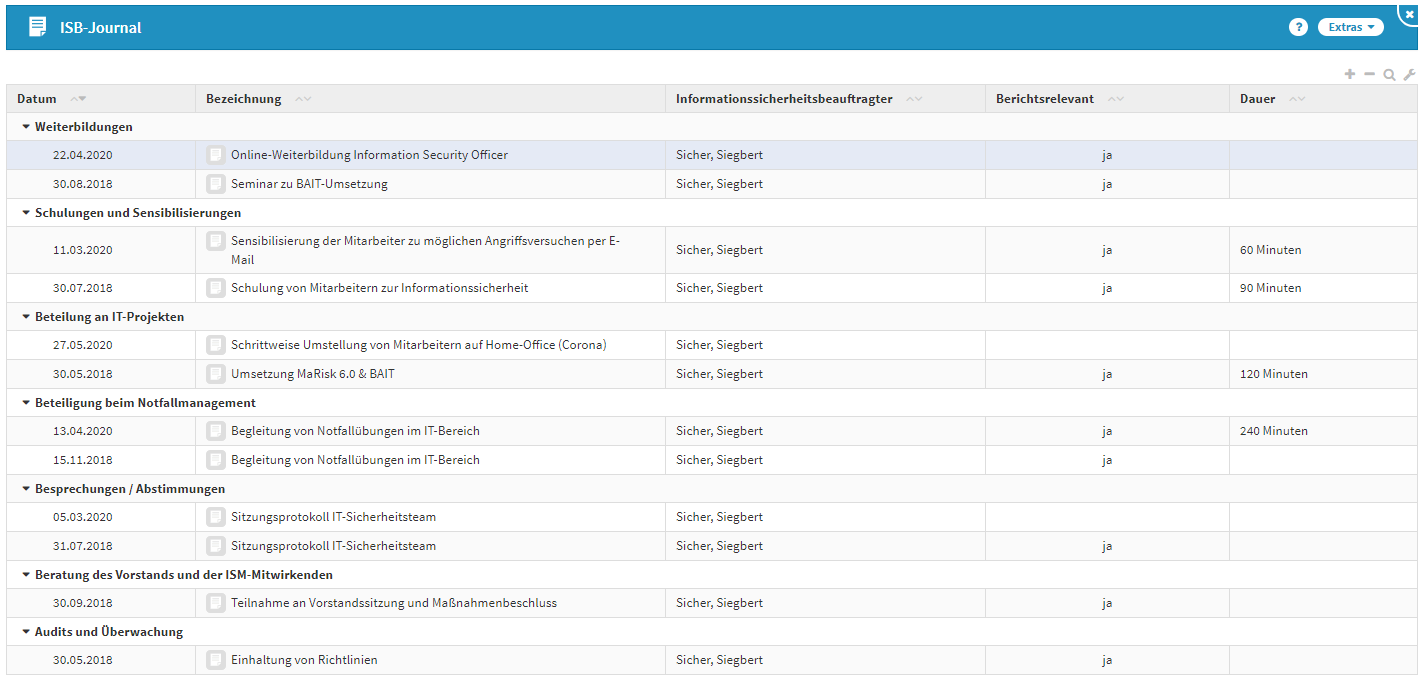
Task: Collapse the Weiterbildungen group
Action: point(26,127)
